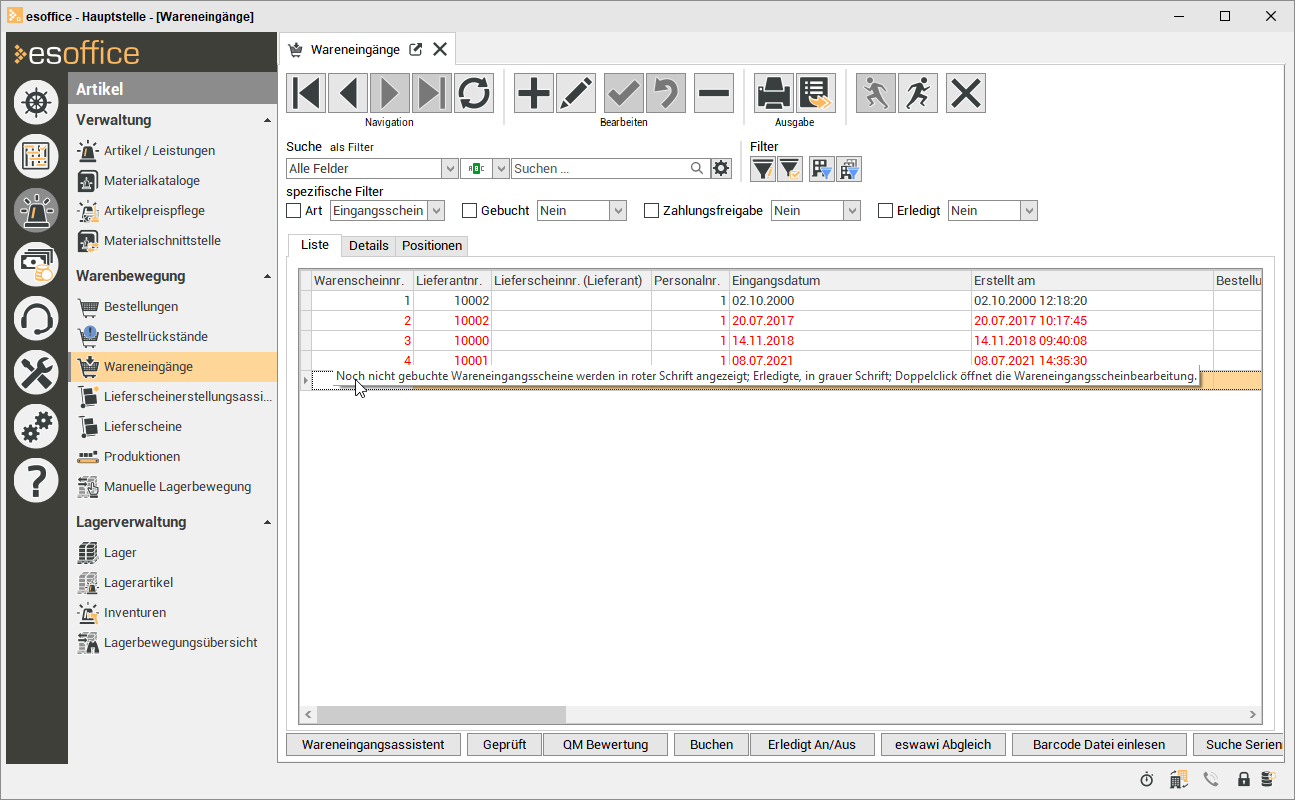The image size is (1295, 800).
Task: Jump to first record in Navigation toolbar
Action: 306,93
